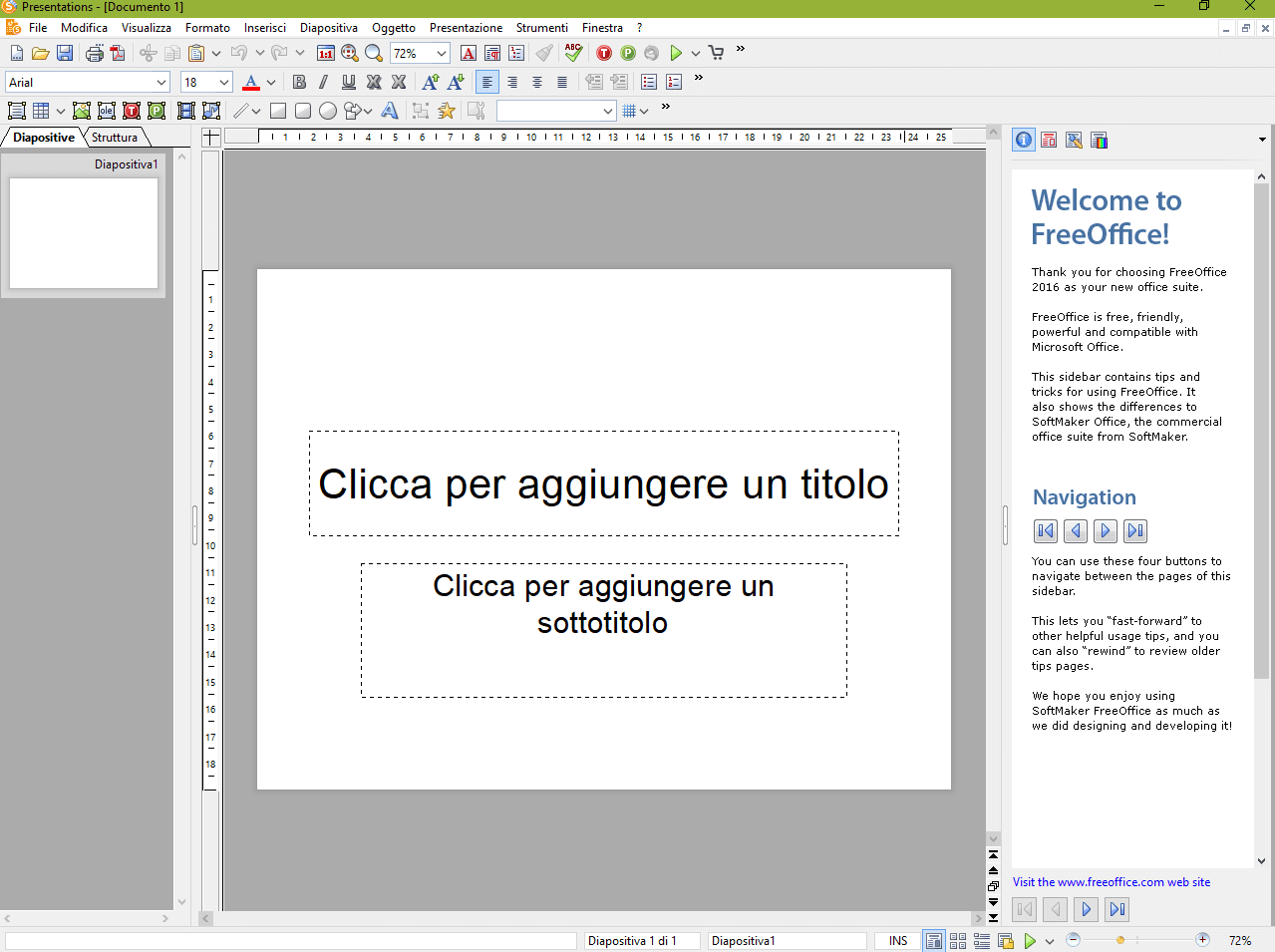Screen dimensions: 1275x952
Task: Run the spell check tool
Action: [573, 53]
